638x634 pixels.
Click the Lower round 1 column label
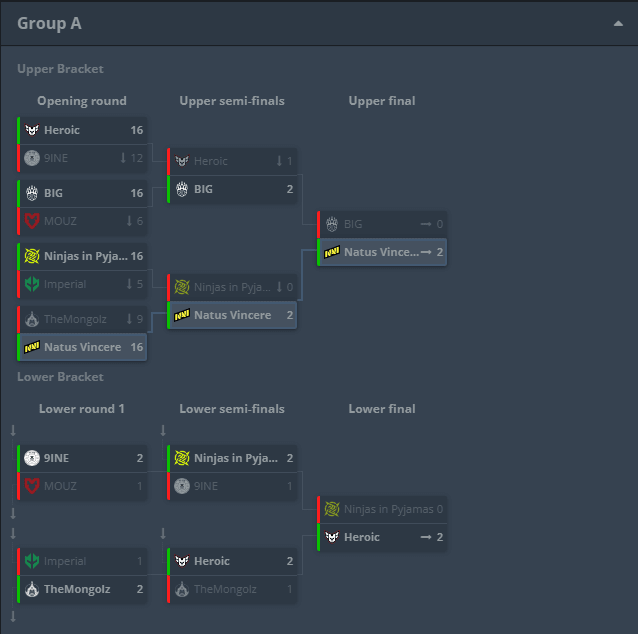click(82, 409)
